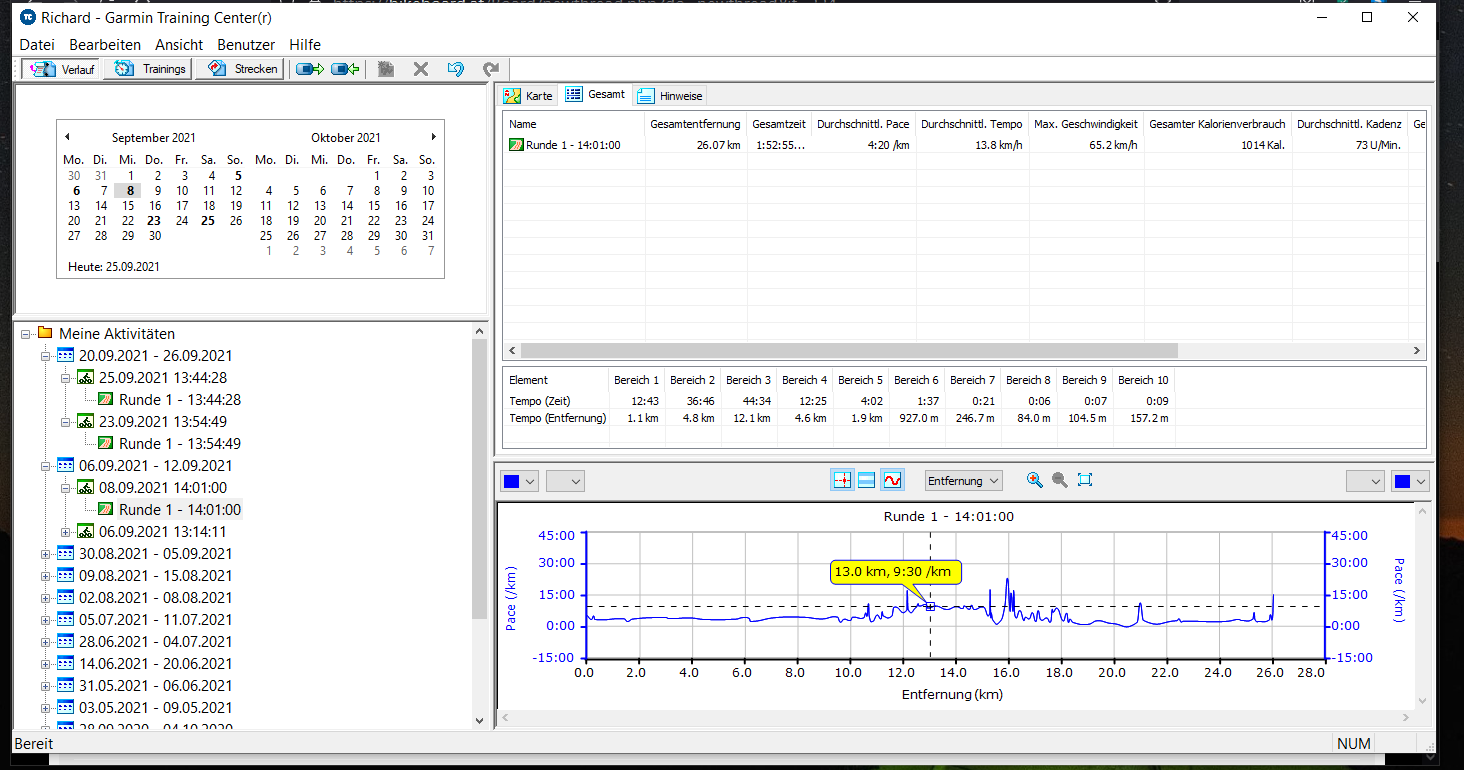The image size is (1464, 770).
Task: Open the Entfernung axis dropdown
Action: (x=964, y=481)
